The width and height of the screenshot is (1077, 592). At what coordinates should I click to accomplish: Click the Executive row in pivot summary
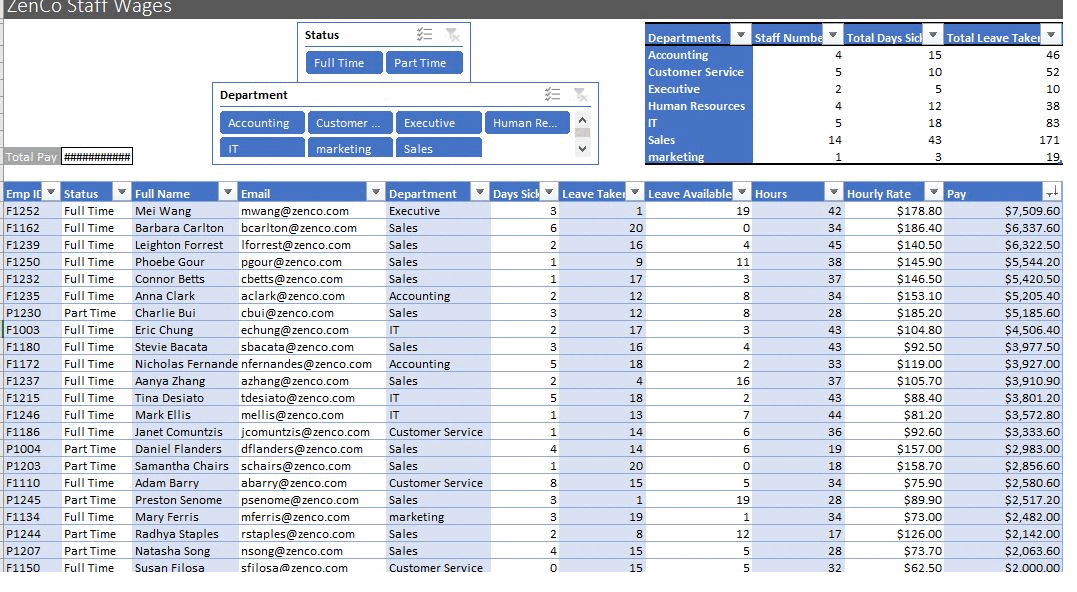(854, 89)
